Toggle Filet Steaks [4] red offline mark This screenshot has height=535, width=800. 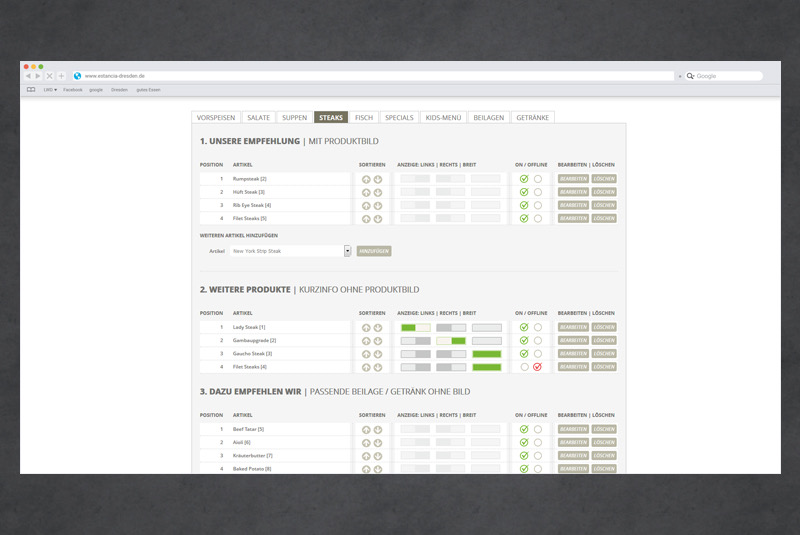(537, 367)
